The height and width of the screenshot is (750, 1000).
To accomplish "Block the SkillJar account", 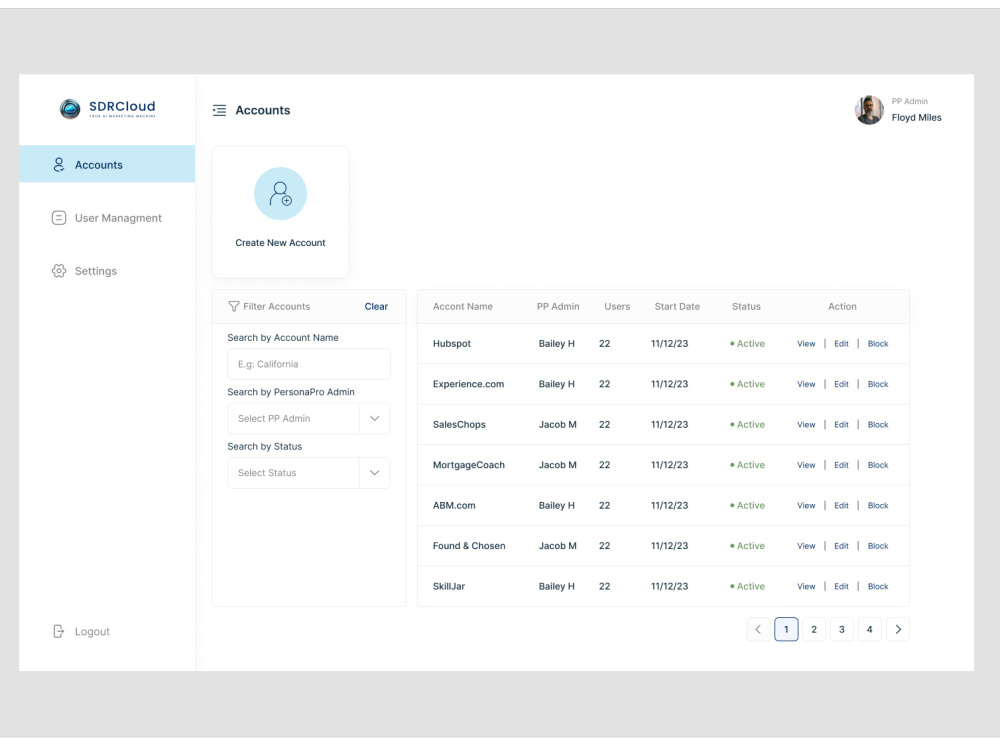I will click(x=878, y=587).
